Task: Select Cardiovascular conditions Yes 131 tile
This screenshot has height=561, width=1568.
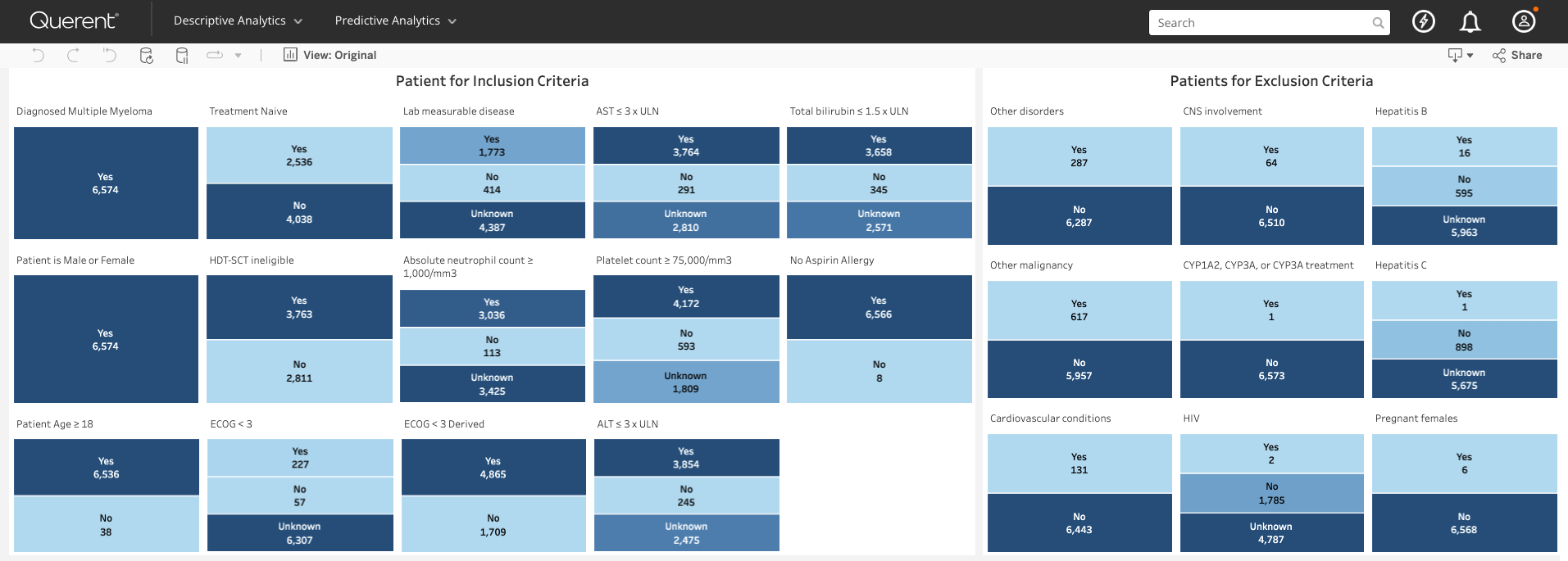Action: click(1079, 463)
